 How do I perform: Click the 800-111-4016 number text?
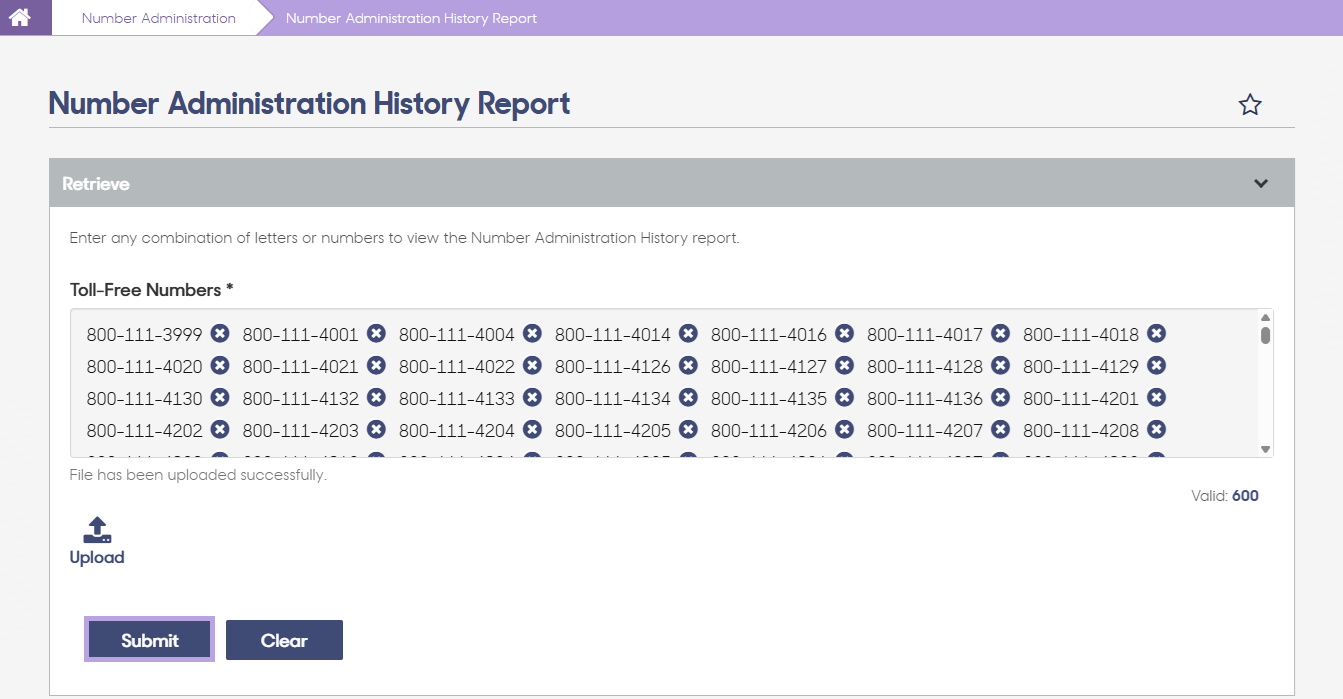point(769,334)
